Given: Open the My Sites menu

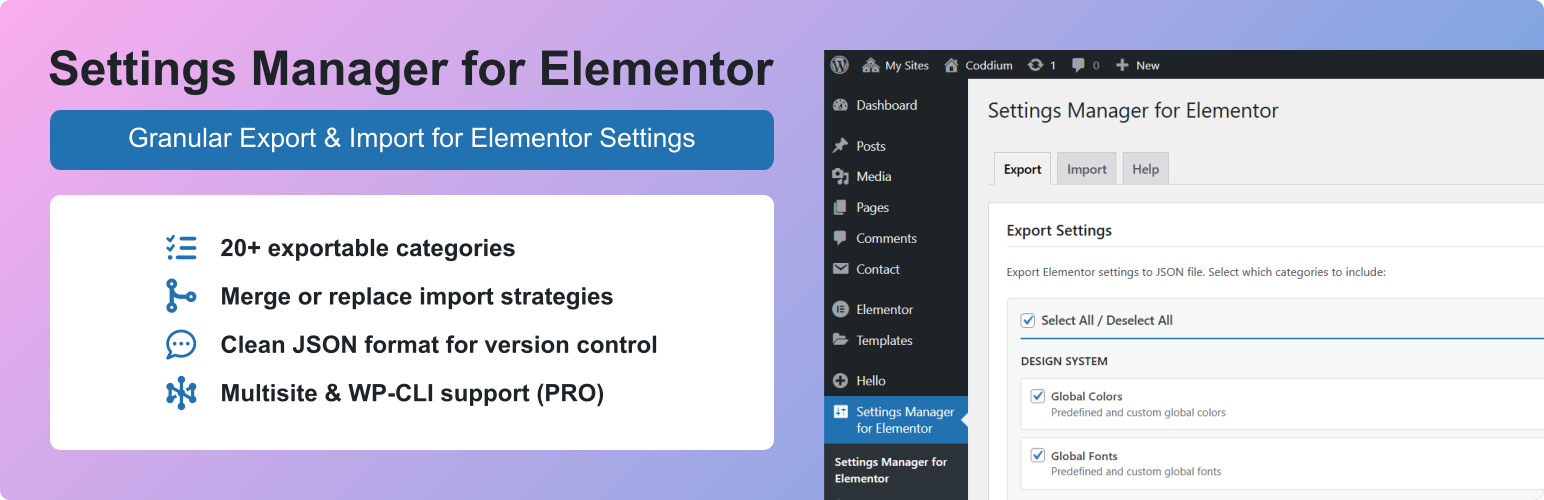Looking at the screenshot, I should pos(896,65).
